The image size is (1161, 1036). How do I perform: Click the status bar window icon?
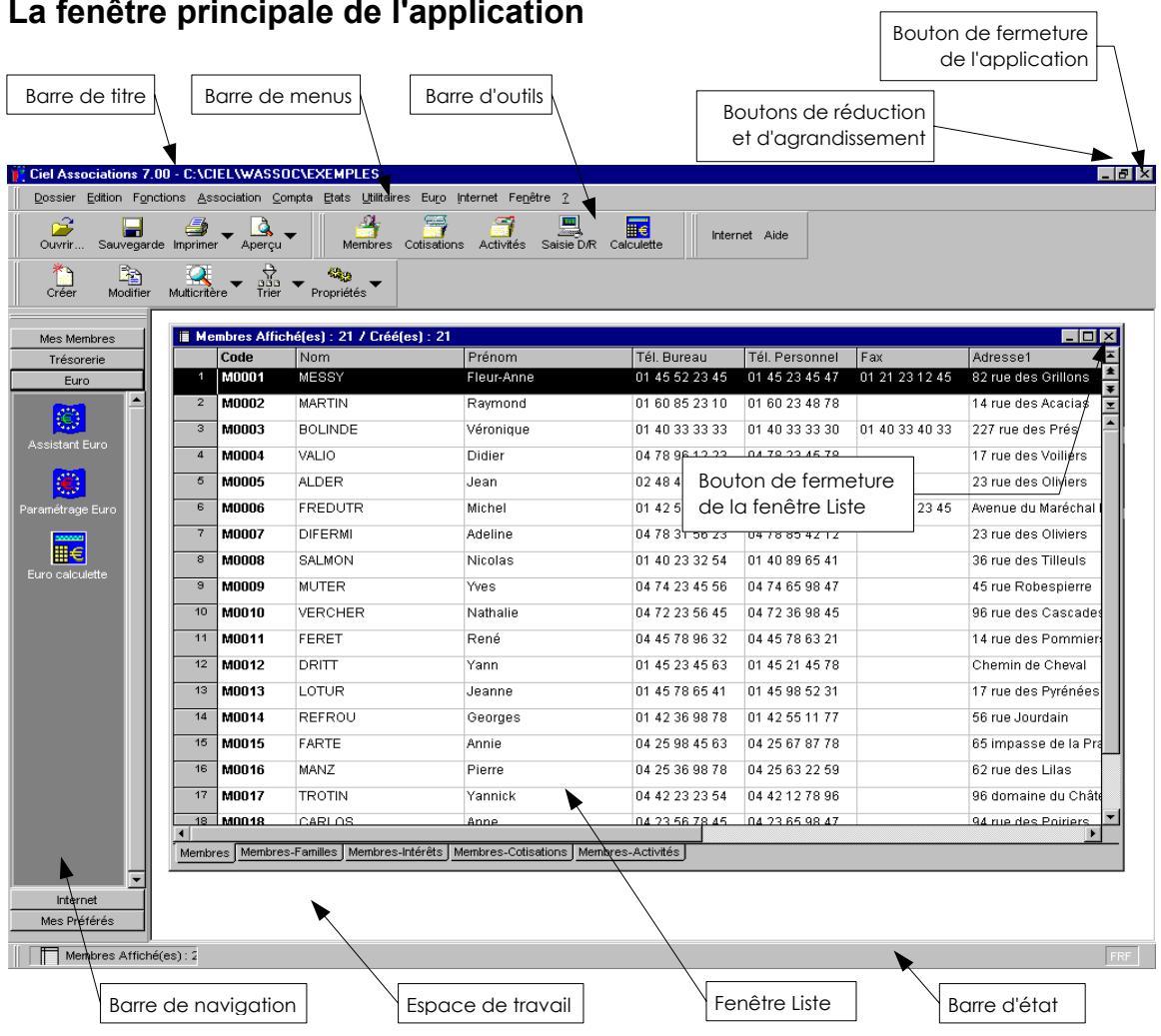(49, 955)
